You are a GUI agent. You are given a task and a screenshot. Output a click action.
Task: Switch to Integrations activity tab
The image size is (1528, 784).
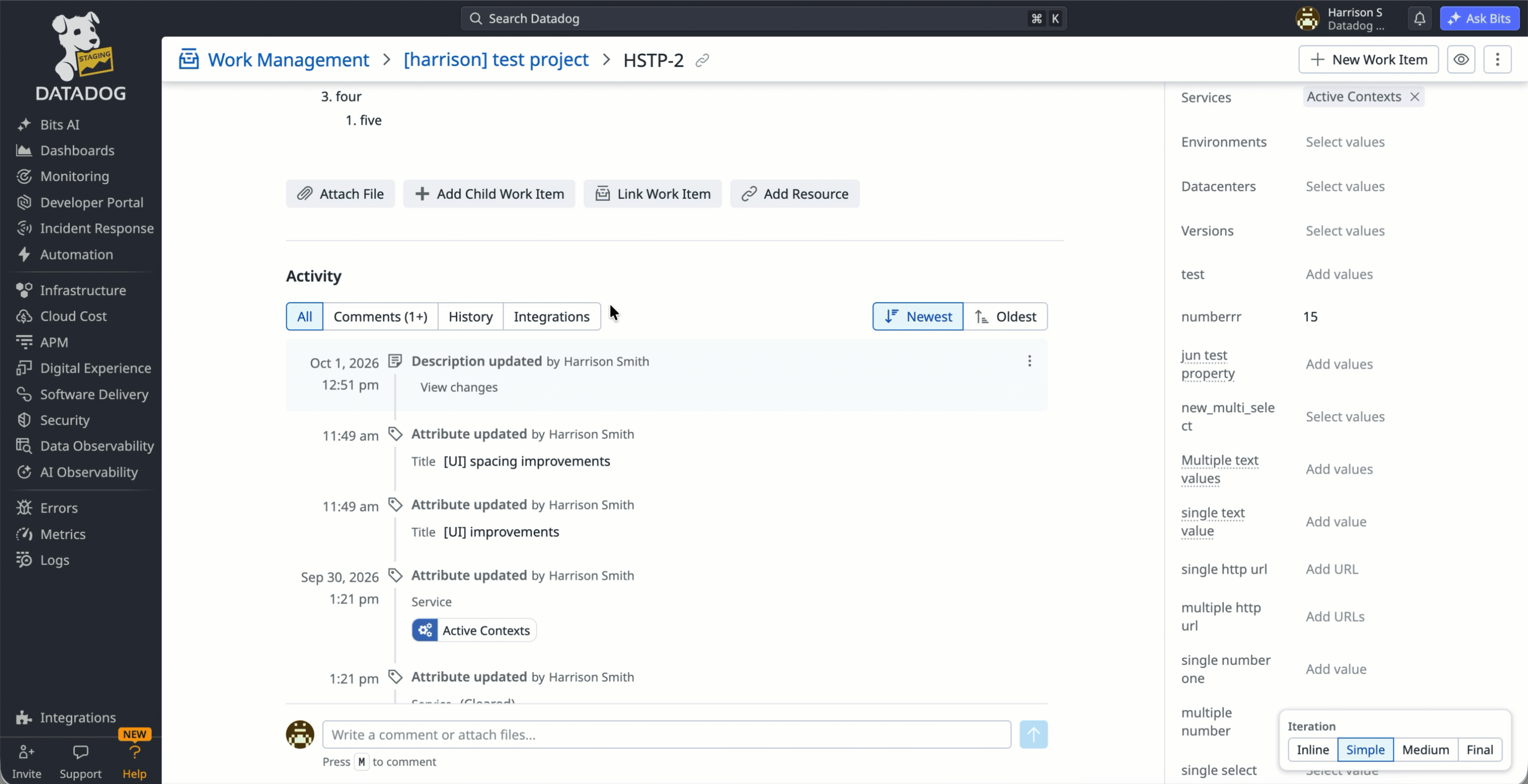(552, 317)
